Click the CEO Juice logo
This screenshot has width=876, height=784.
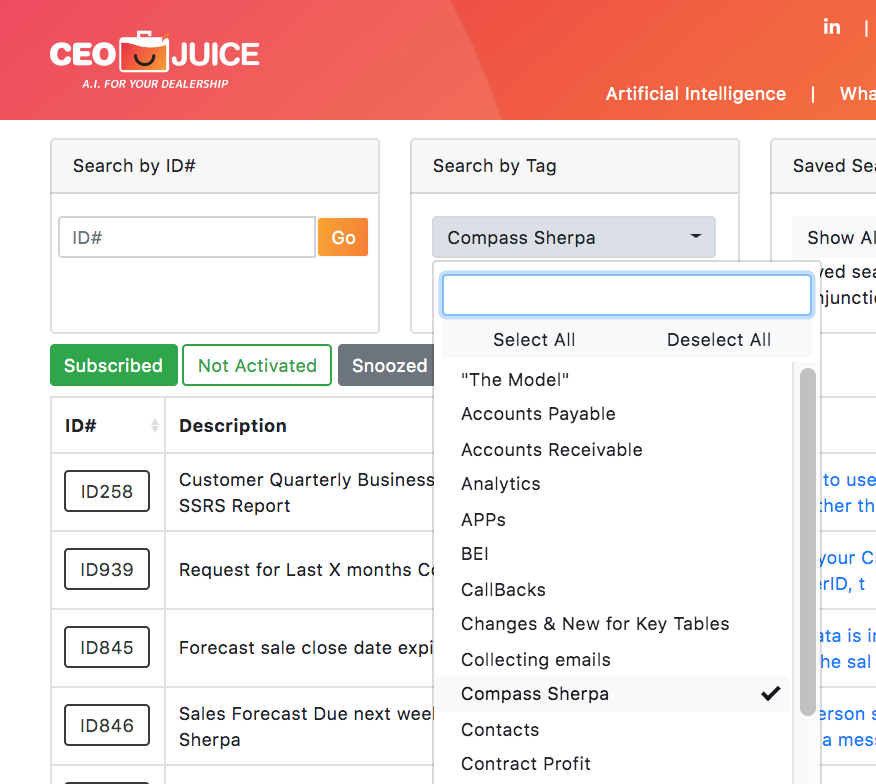(154, 60)
